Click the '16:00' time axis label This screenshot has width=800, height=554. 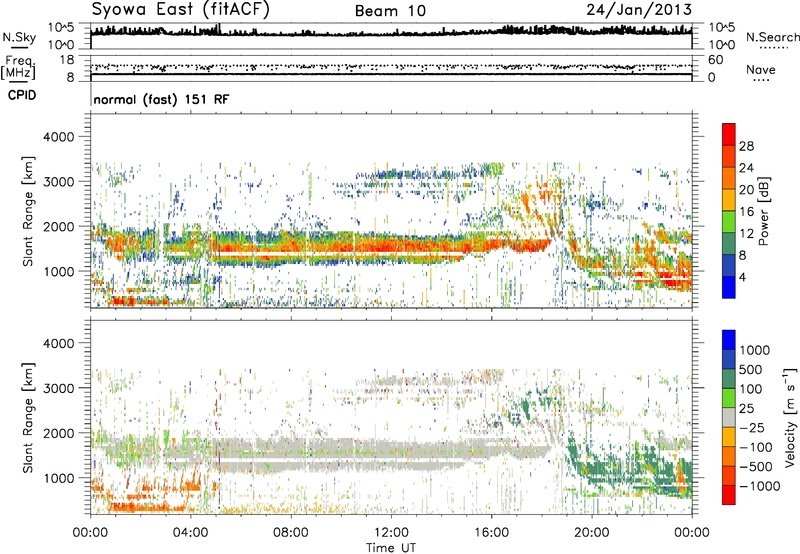(491, 533)
